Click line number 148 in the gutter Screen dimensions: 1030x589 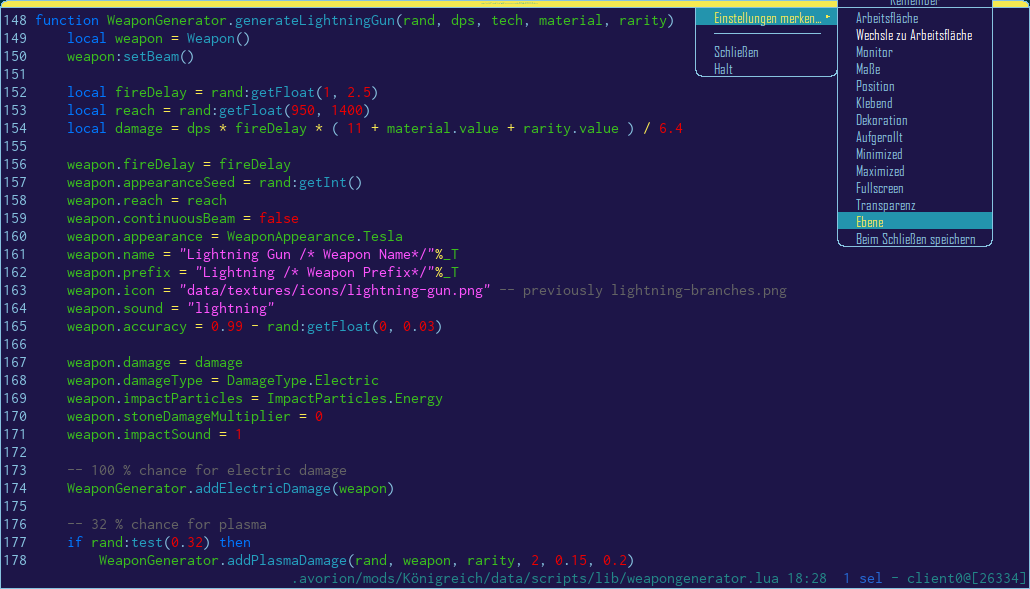(15, 20)
